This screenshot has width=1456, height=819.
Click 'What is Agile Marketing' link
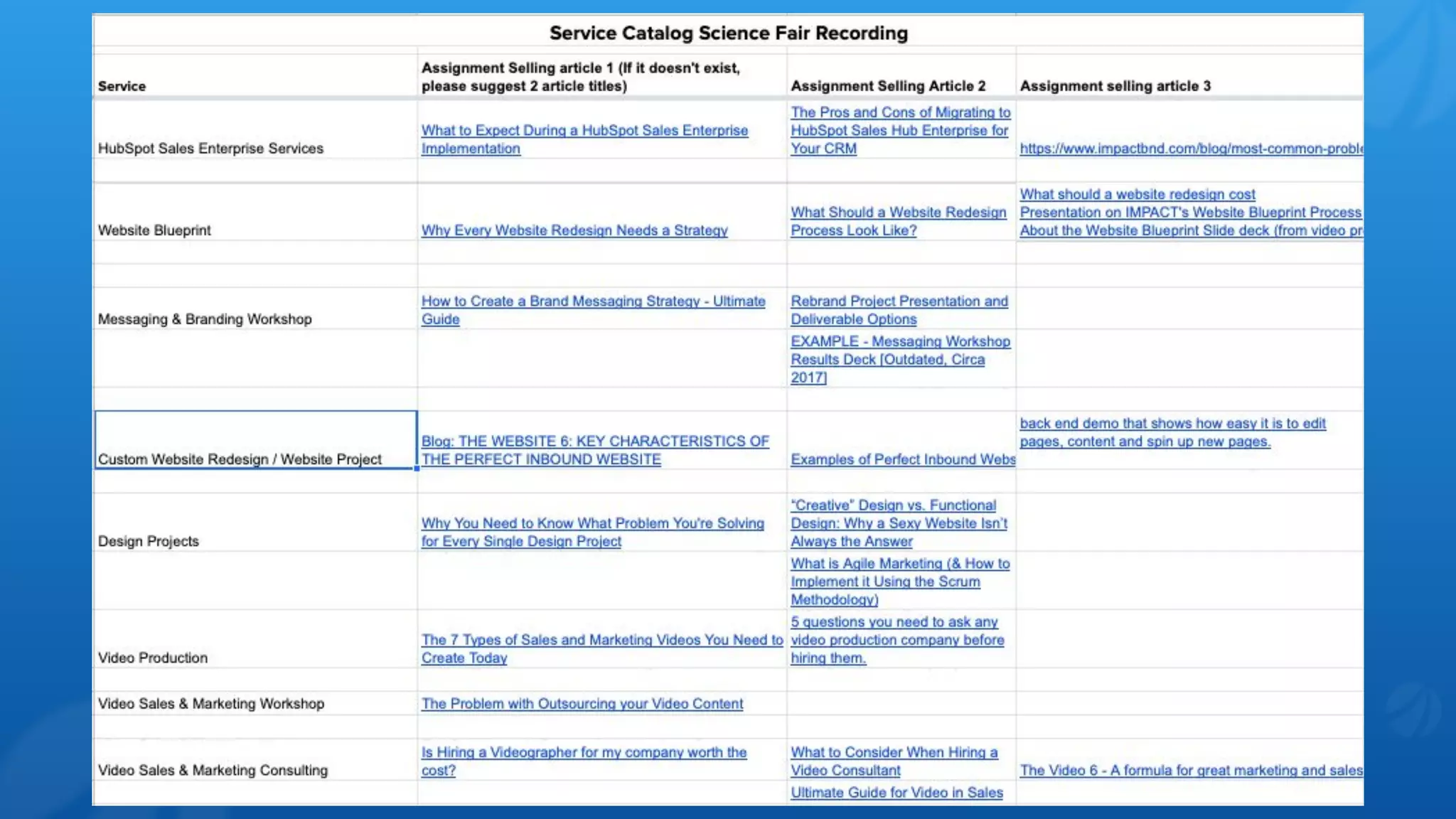point(899,564)
